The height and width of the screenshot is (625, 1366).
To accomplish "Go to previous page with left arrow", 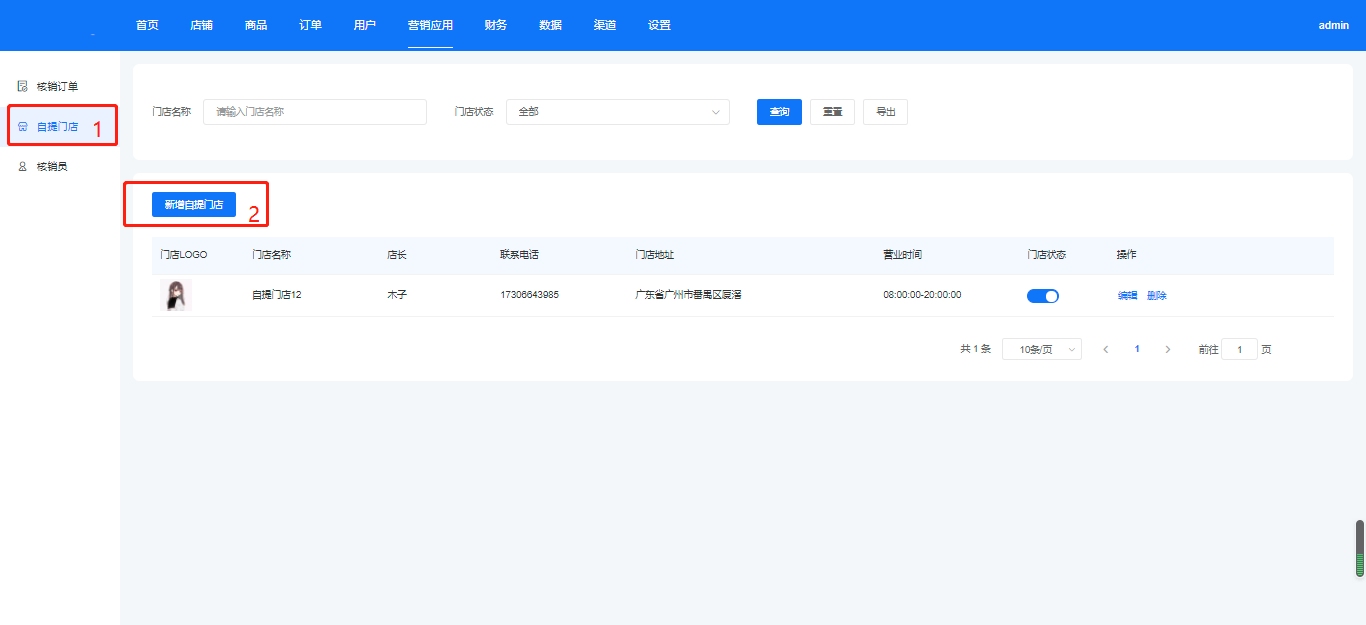I will (1105, 350).
